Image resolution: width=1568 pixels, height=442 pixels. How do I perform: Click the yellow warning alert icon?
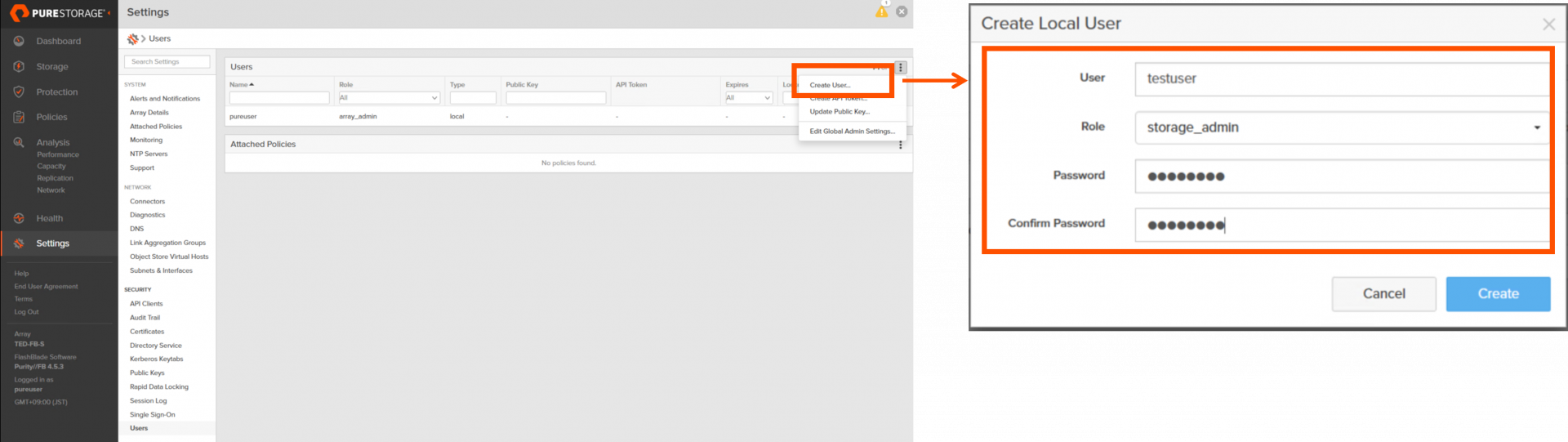(x=882, y=11)
